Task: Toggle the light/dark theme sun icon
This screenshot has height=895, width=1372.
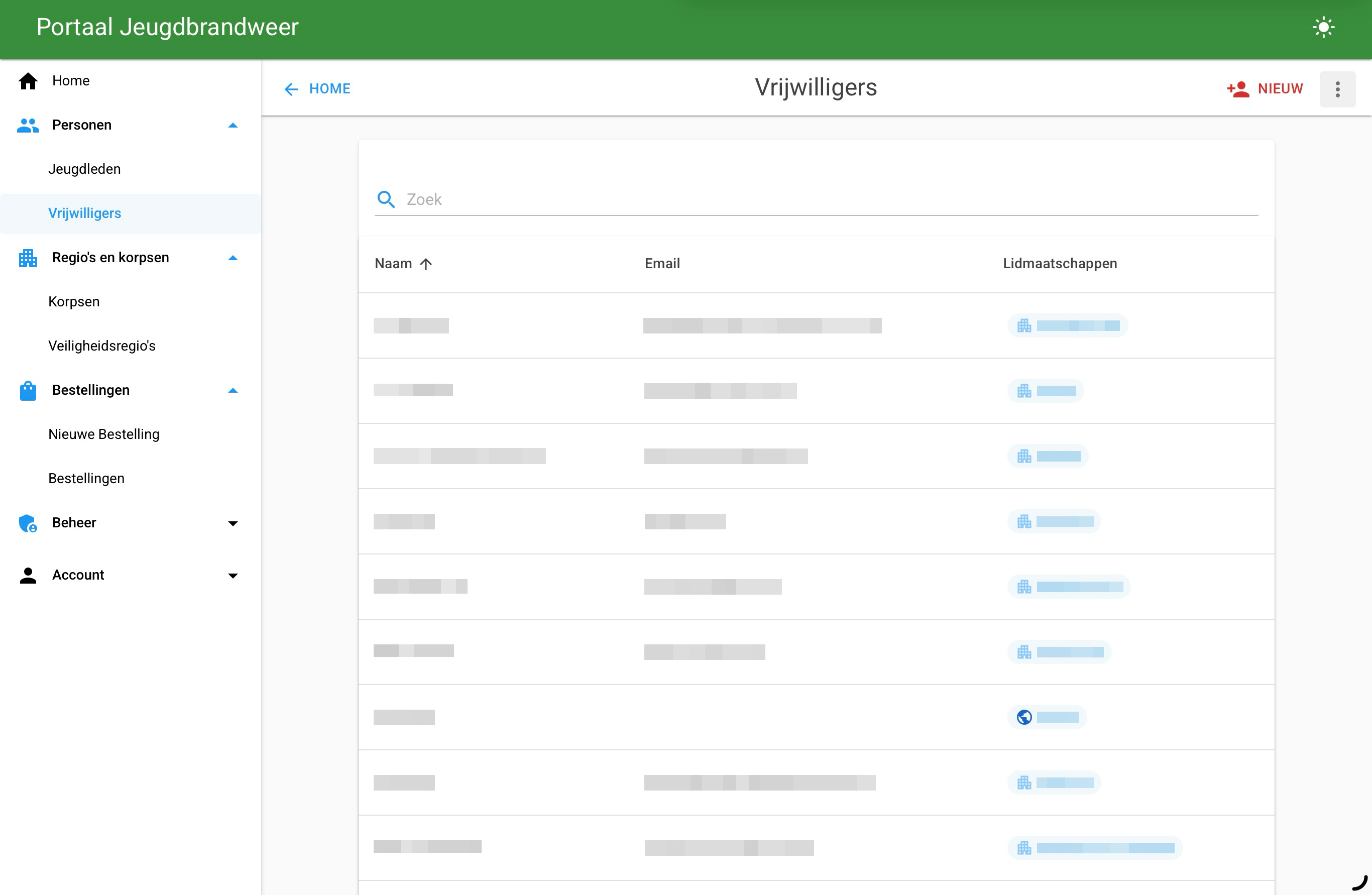Action: pos(1323,27)
